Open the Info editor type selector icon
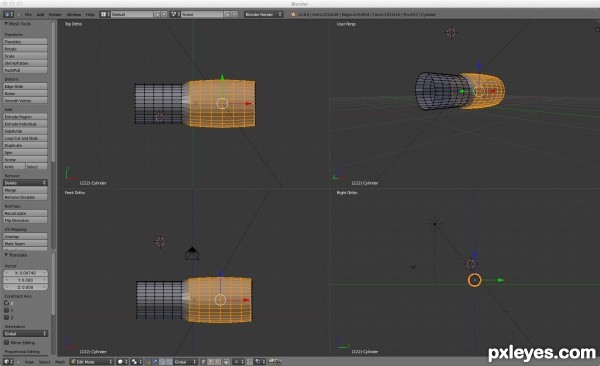This screenshot has height=366, width=600. click(8, 14)
